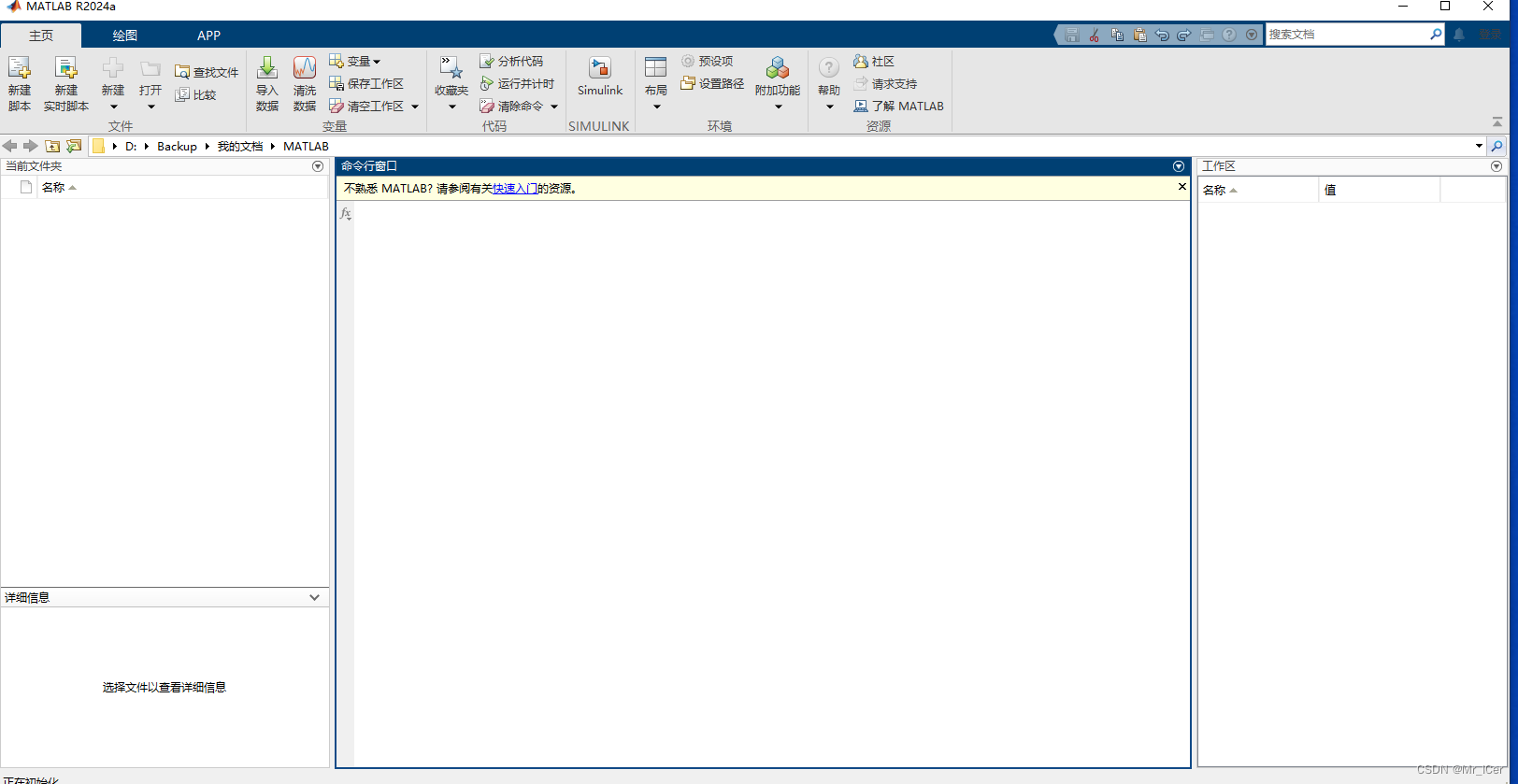This screenshot has width=1518, height=784.
Task: Click the address bar search magnifier icon
Action: [x=1497, y=146]
